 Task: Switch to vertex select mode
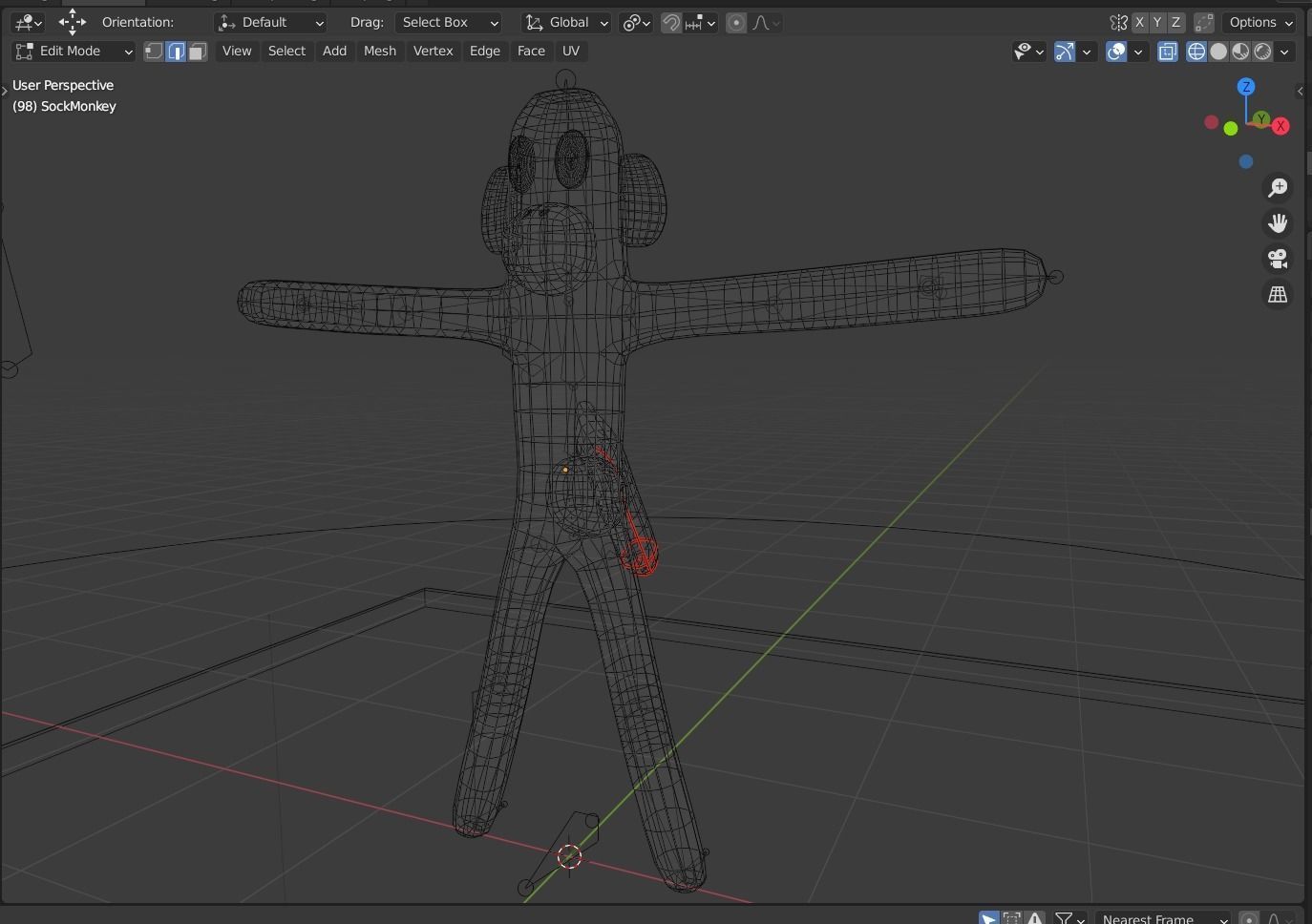tap(154, 52)
